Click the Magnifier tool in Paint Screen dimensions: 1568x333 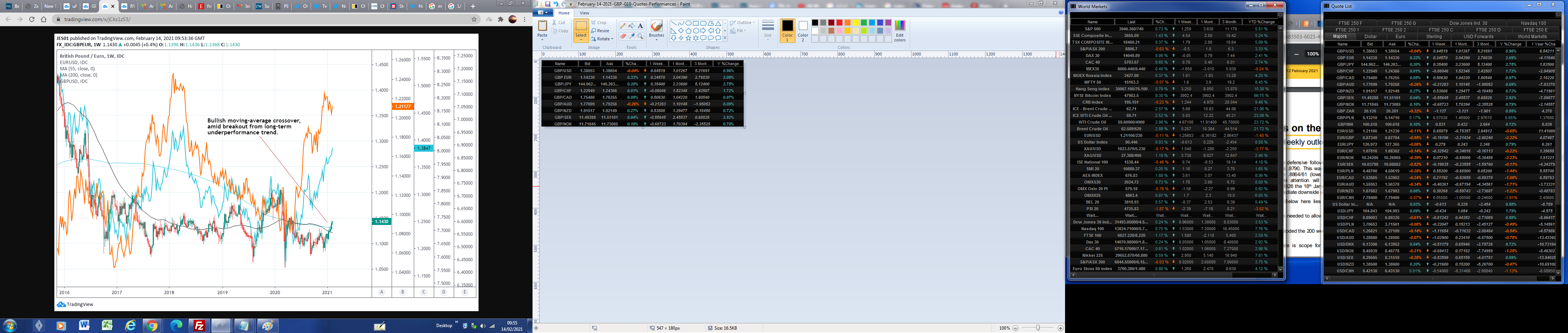click(641, 36)
